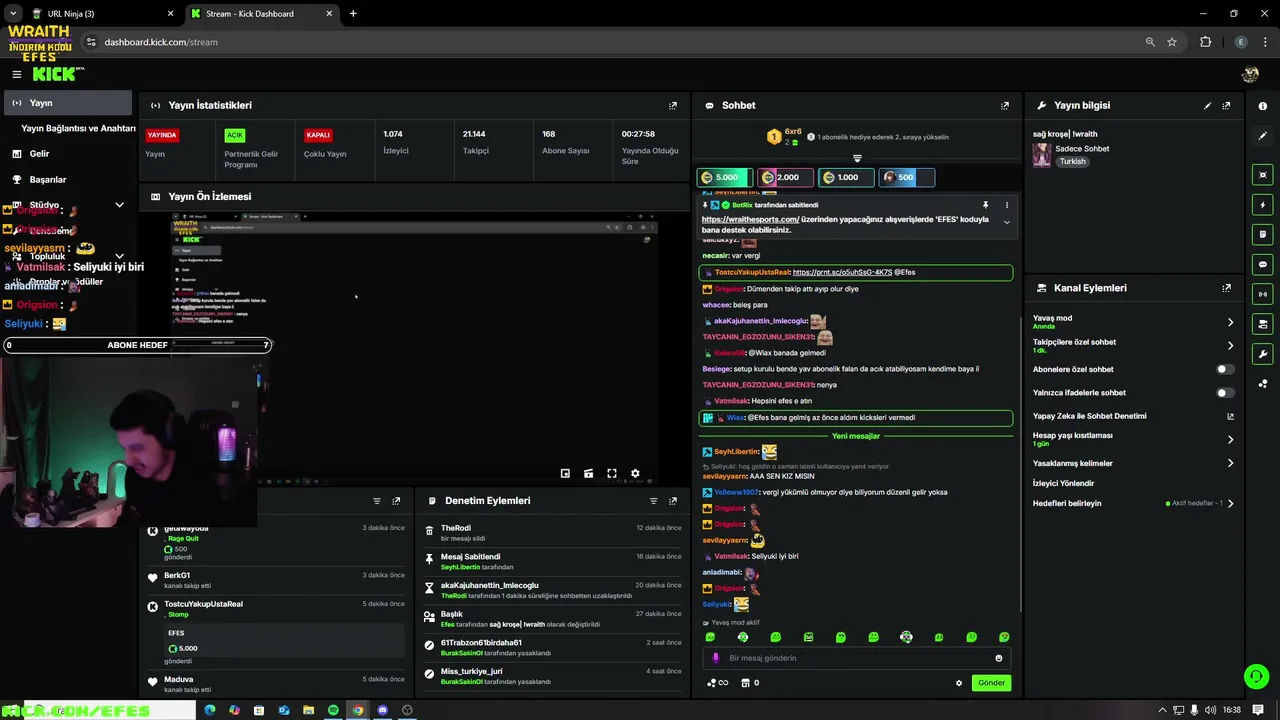Bookmark this page with star icon
1280x720 pixels.
1172,42
